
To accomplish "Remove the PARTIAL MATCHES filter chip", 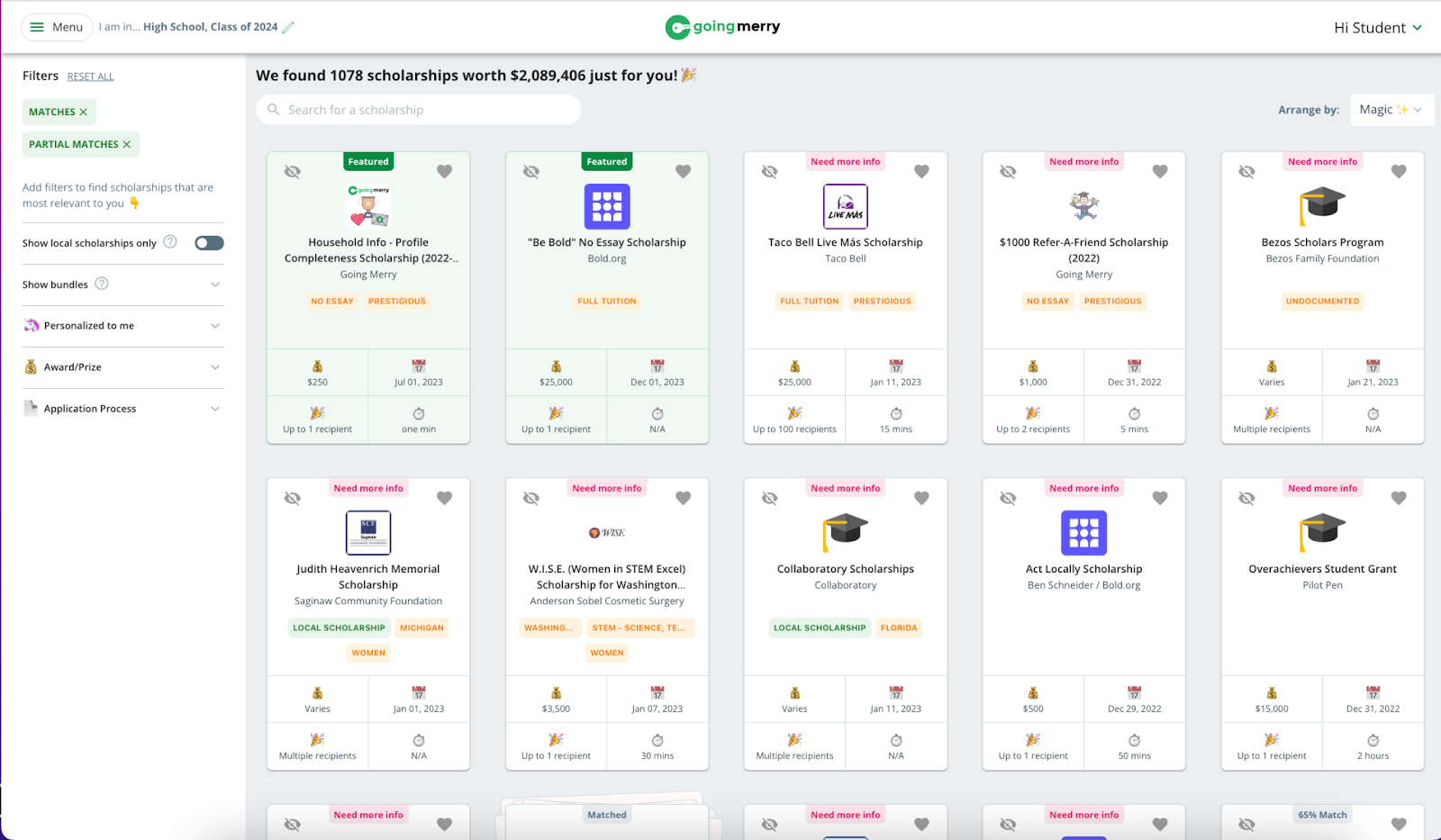I will (x=126, y=144).
